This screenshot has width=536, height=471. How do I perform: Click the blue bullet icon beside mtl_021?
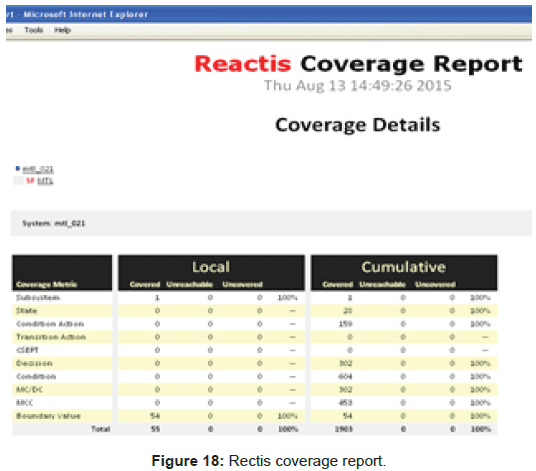18,168
